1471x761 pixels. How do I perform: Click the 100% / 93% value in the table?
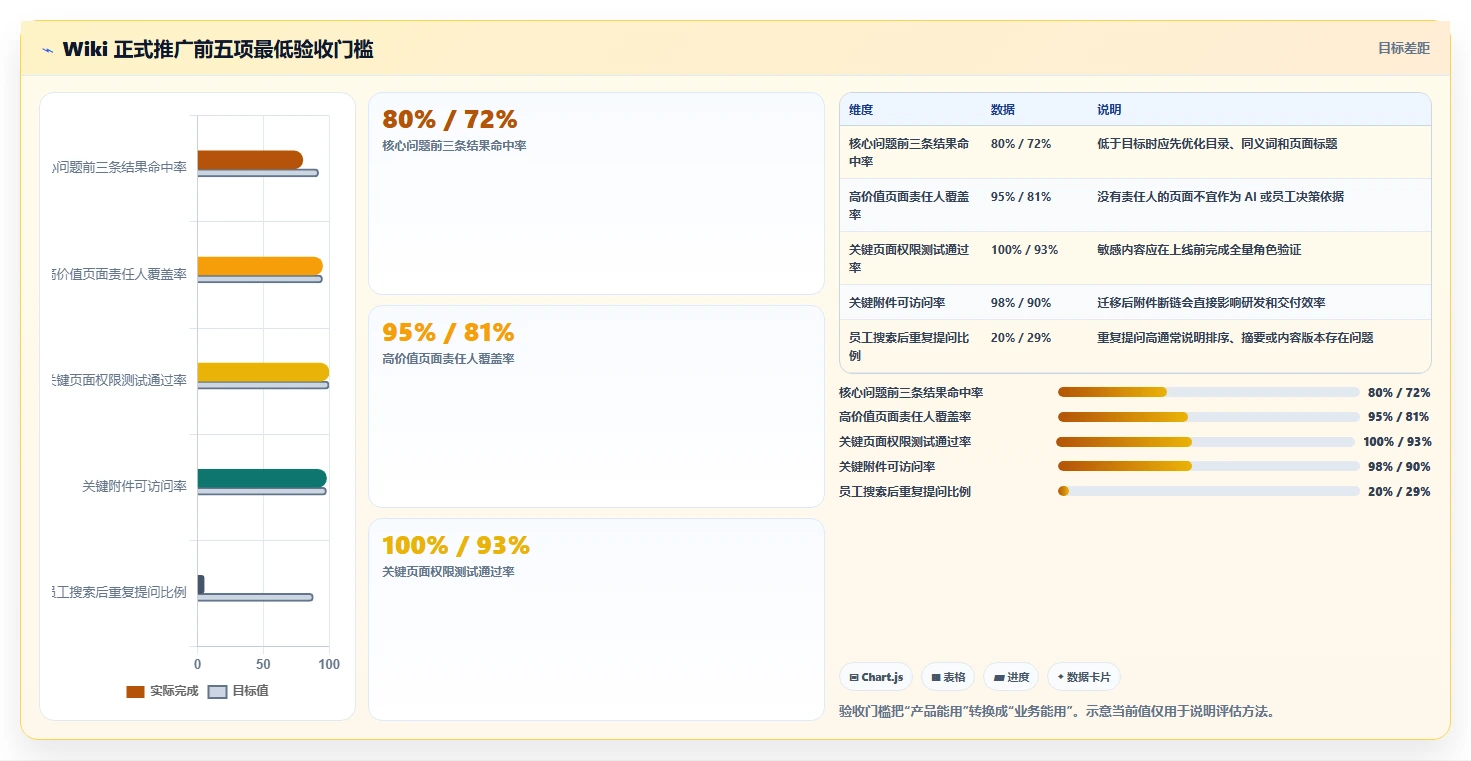(1024, 250)
